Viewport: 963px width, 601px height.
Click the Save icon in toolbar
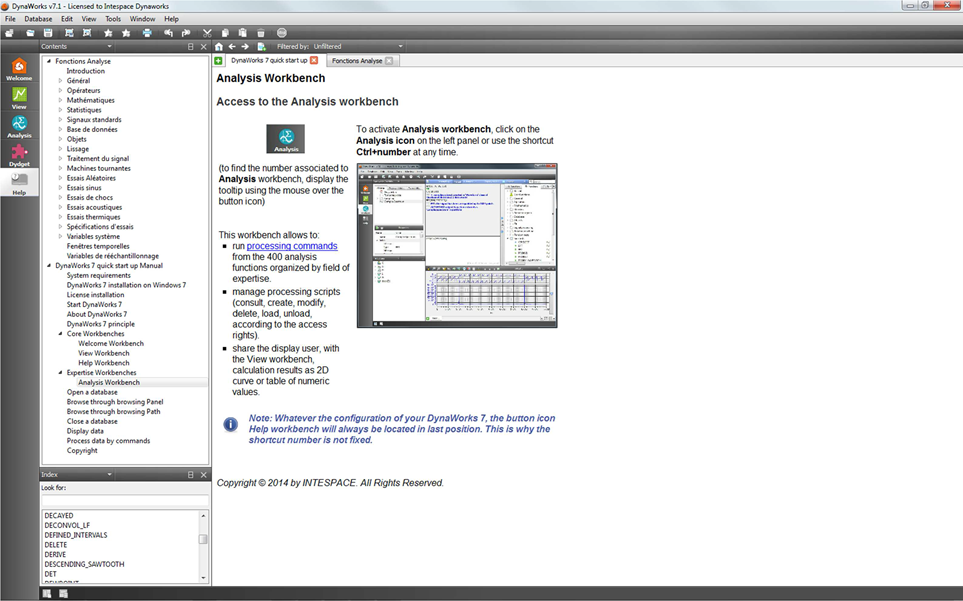[x=47, y=33]
